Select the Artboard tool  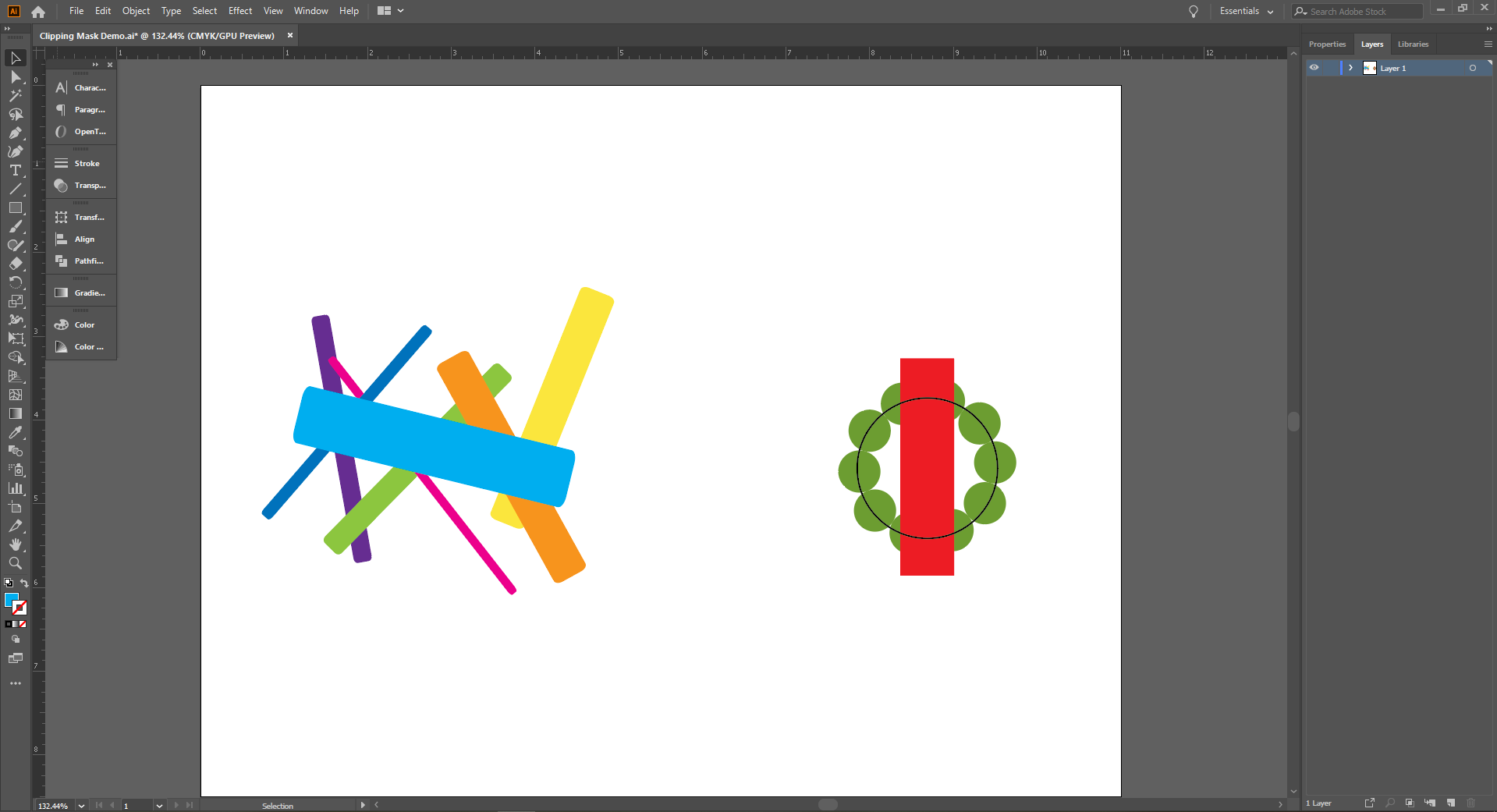(x=16, y=508)
